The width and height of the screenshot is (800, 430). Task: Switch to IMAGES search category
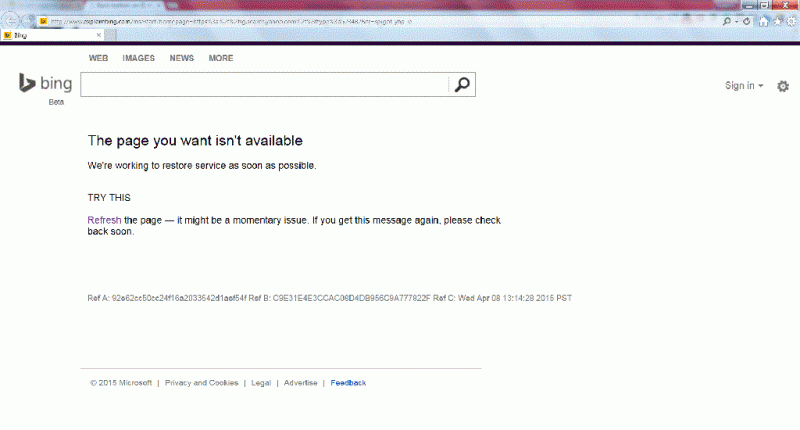tap(138, 59)
